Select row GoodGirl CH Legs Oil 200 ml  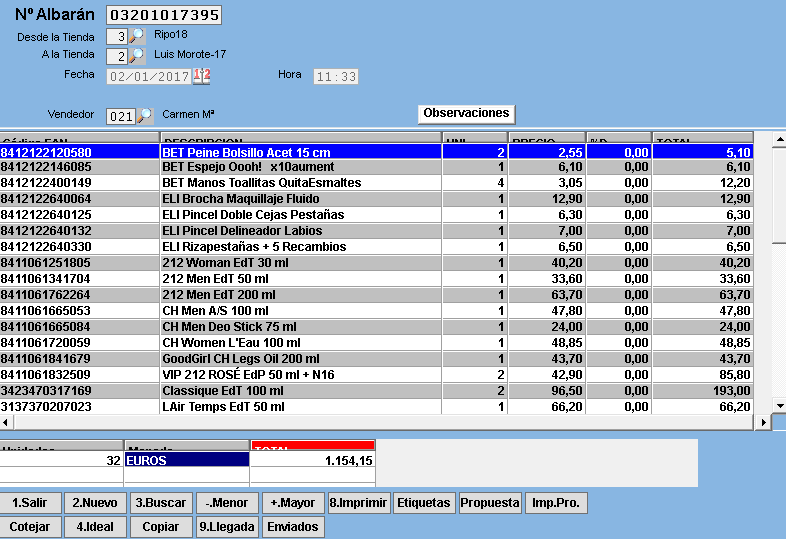point(376,359)
